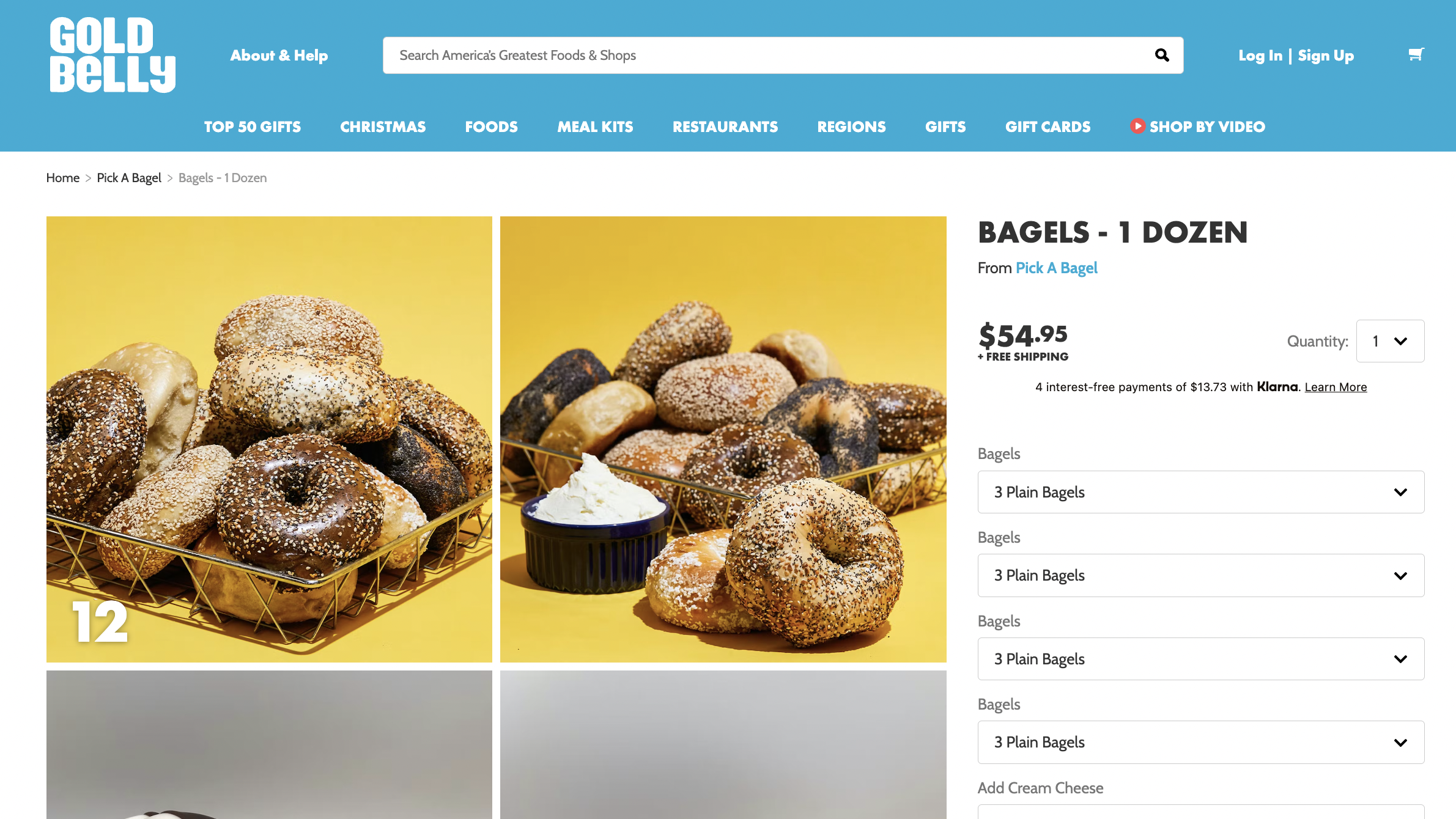Click the Sign Up link
Screen dimensions: 1456x819
point(1326,56)
